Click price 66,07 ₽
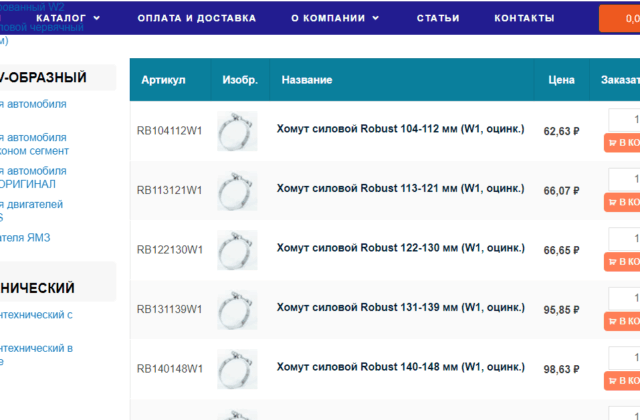 561,191
